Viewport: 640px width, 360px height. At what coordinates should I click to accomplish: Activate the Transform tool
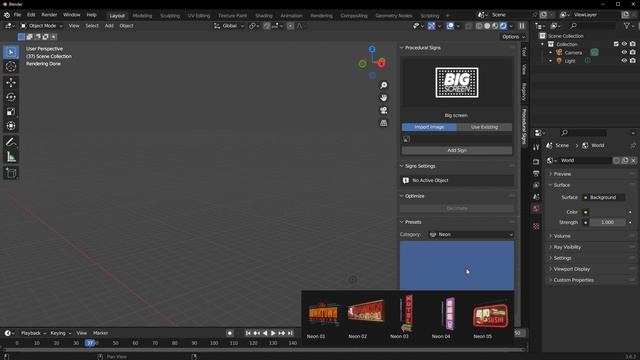[x=11, y=126]
